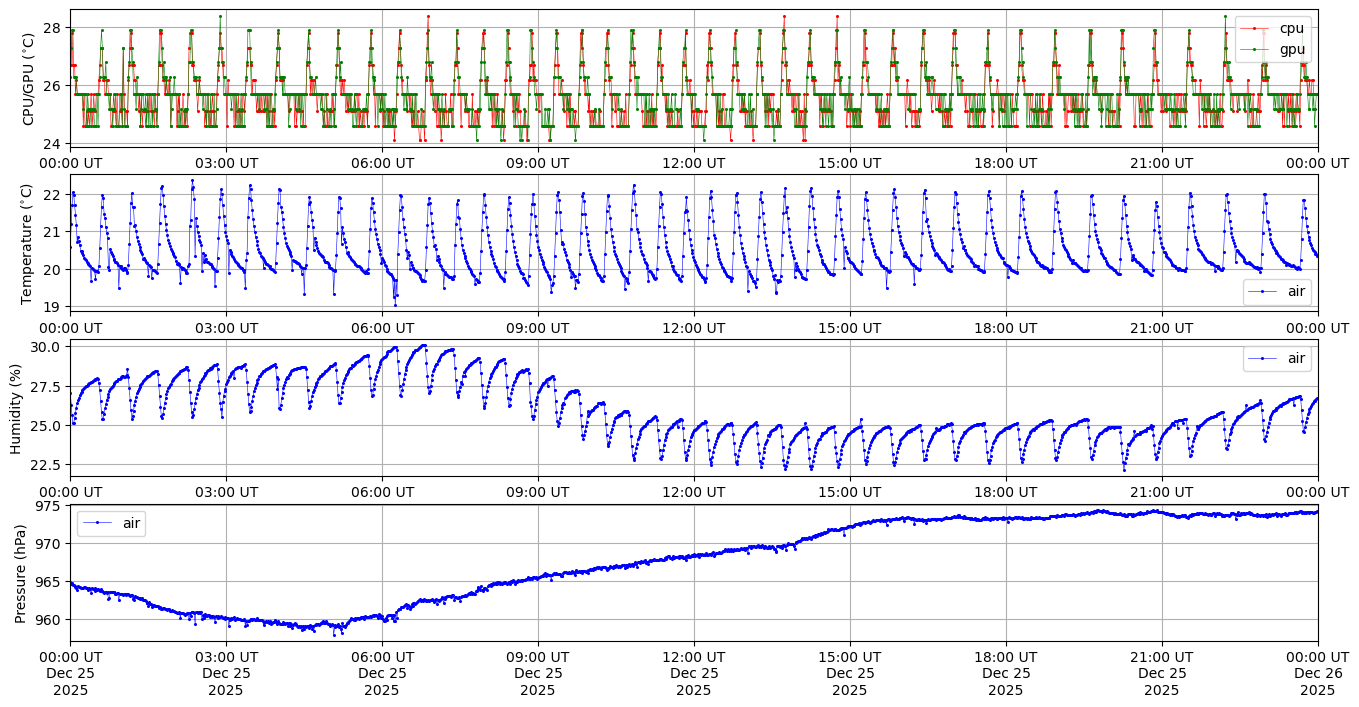This screenshot has width=1359, height=707.
Task: Click the 21:00 UT tick under the CPU/GPU plot
Action: tap(1161, 162)
